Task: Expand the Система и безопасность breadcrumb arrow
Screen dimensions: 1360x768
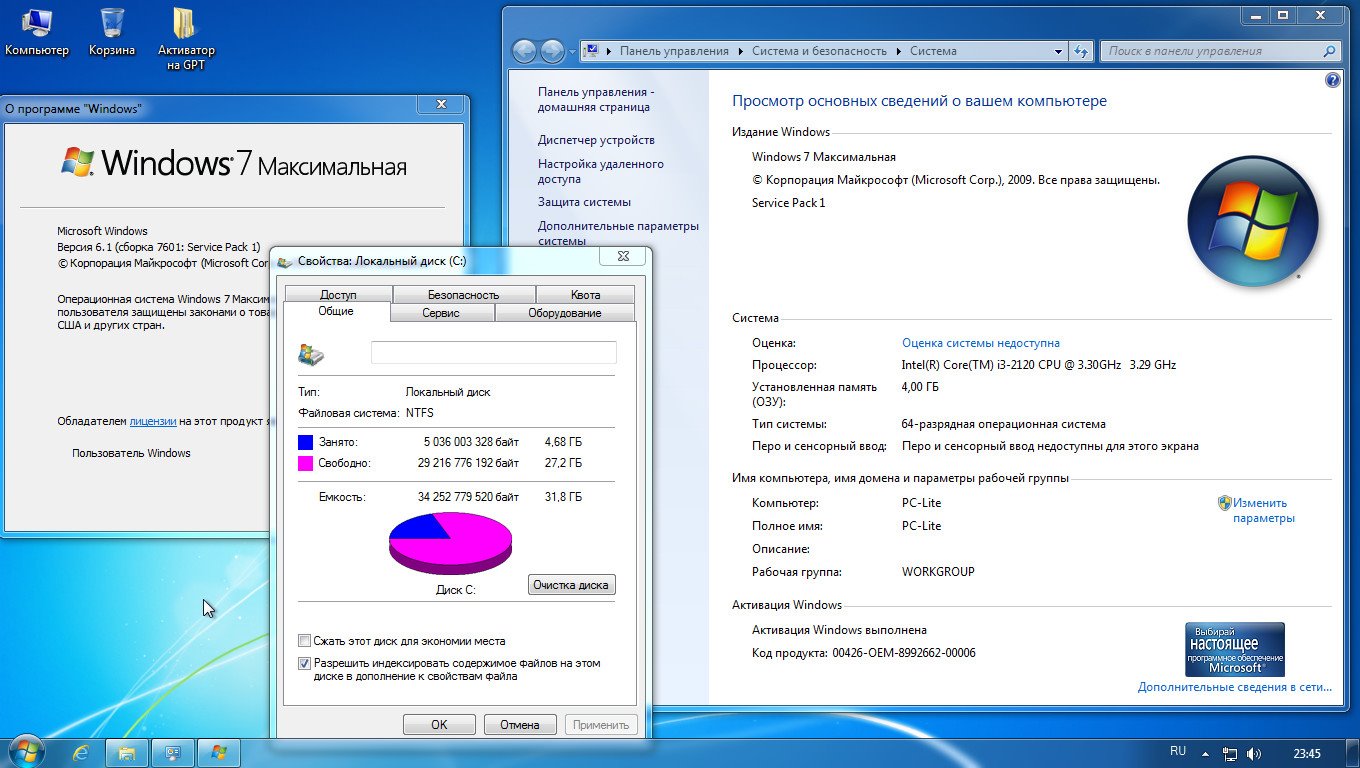Action: 898,51
